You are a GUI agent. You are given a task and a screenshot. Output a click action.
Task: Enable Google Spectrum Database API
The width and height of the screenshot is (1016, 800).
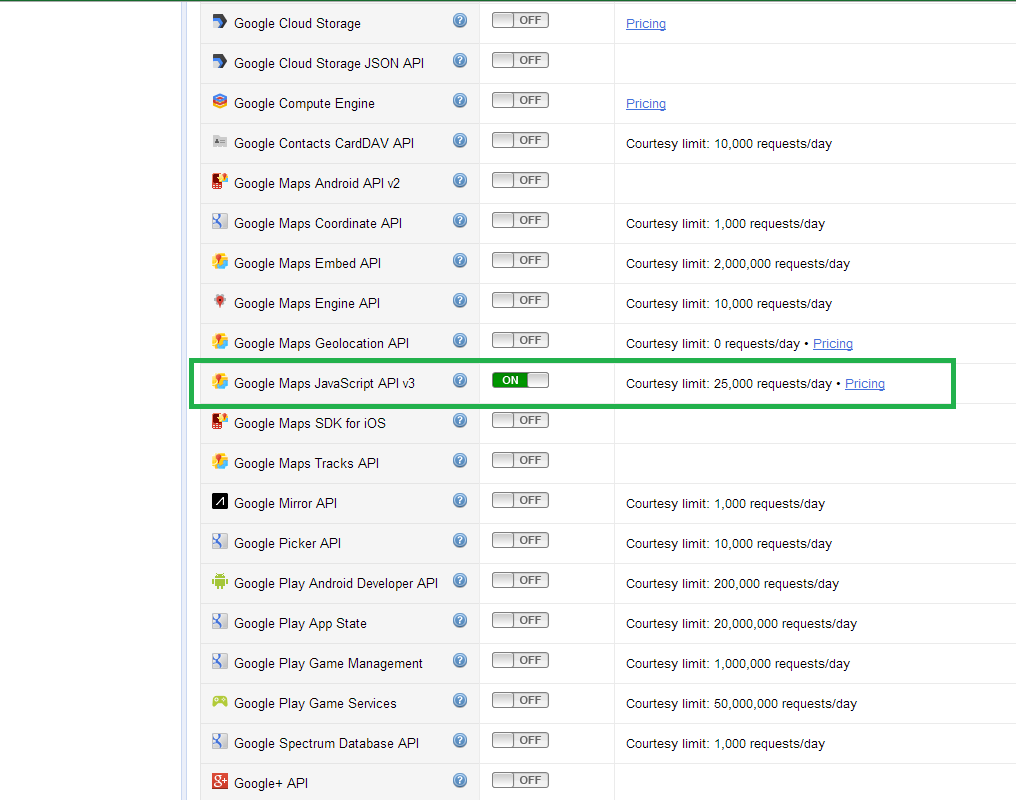520,740
